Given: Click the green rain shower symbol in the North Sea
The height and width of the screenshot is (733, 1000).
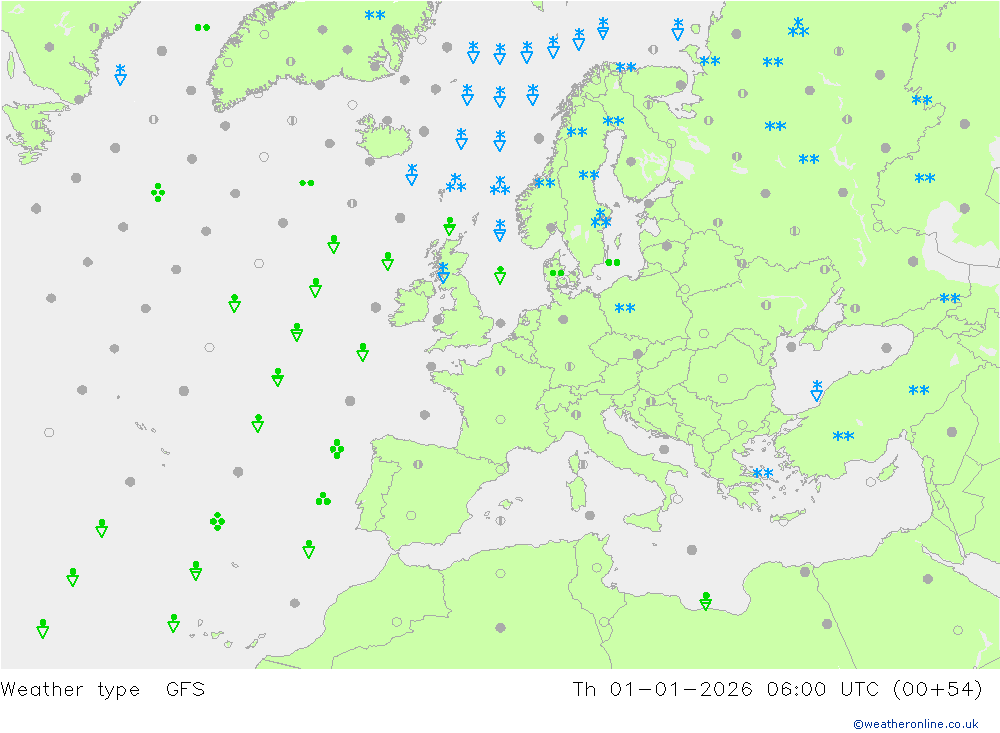Looking at the screenshot, I should point(500,275).
